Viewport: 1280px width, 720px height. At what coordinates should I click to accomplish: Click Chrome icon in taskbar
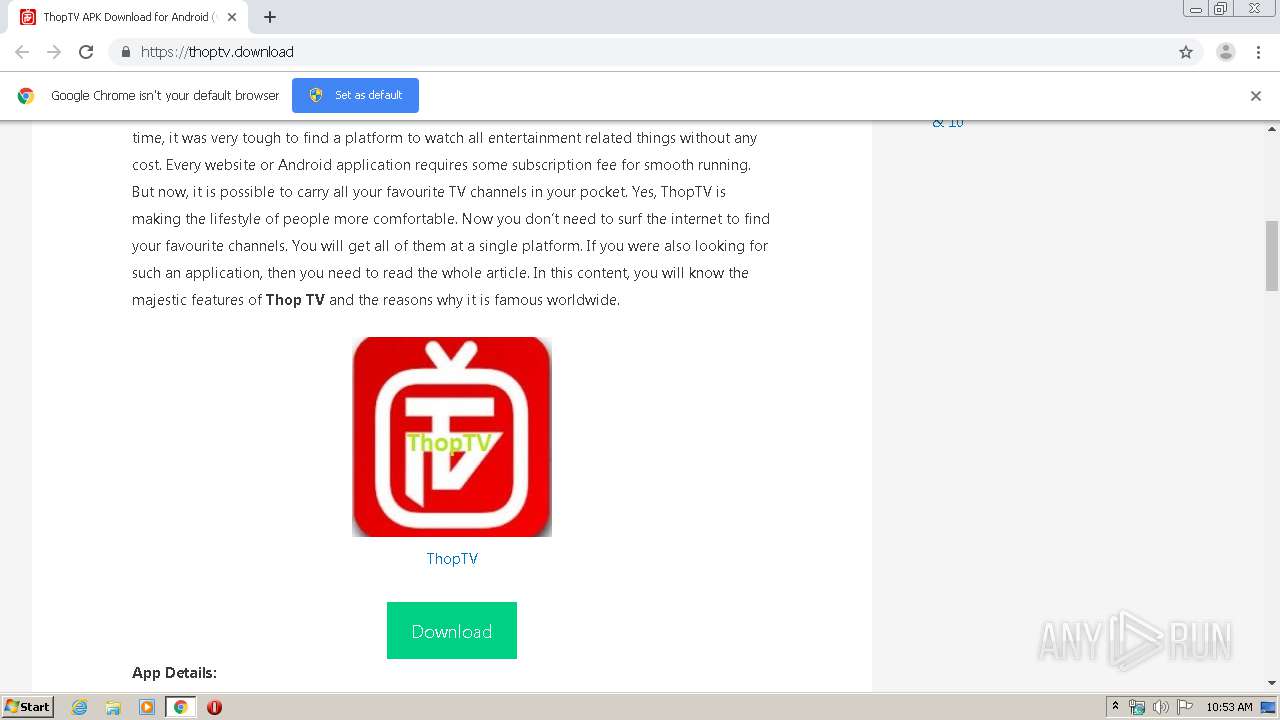coord(180,707)
